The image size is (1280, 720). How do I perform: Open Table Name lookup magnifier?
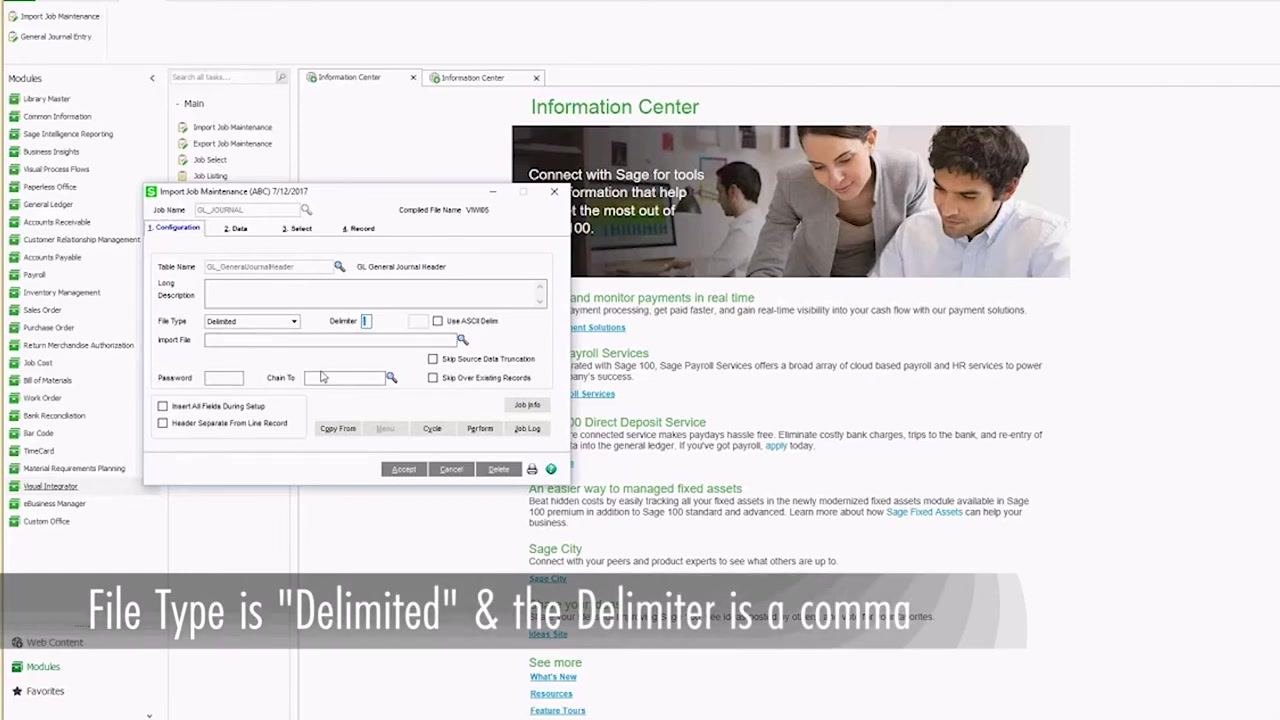click(x=339, y=267)
